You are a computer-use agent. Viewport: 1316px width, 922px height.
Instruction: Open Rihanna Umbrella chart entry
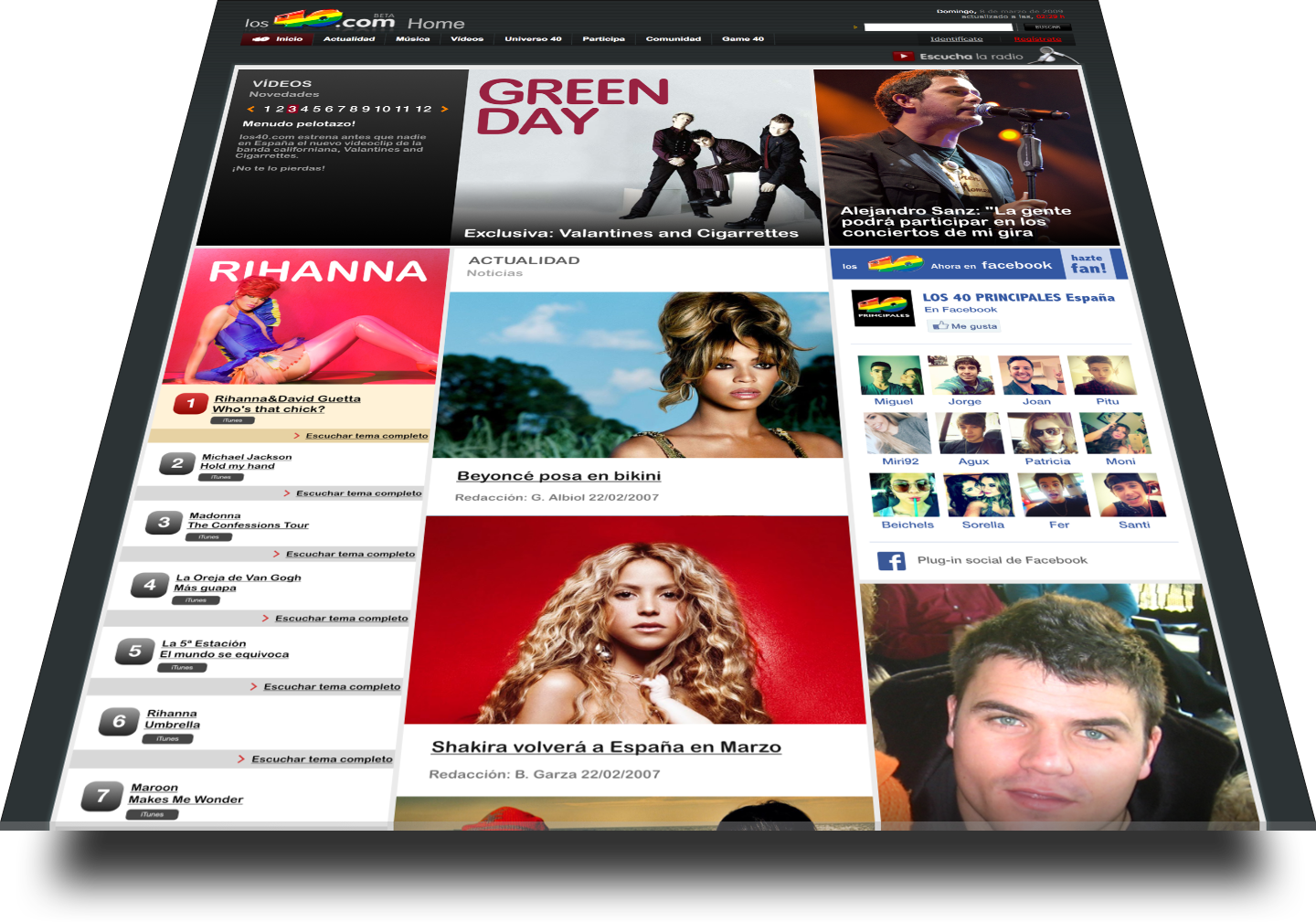pyautogui.click(x=172, y=719)
